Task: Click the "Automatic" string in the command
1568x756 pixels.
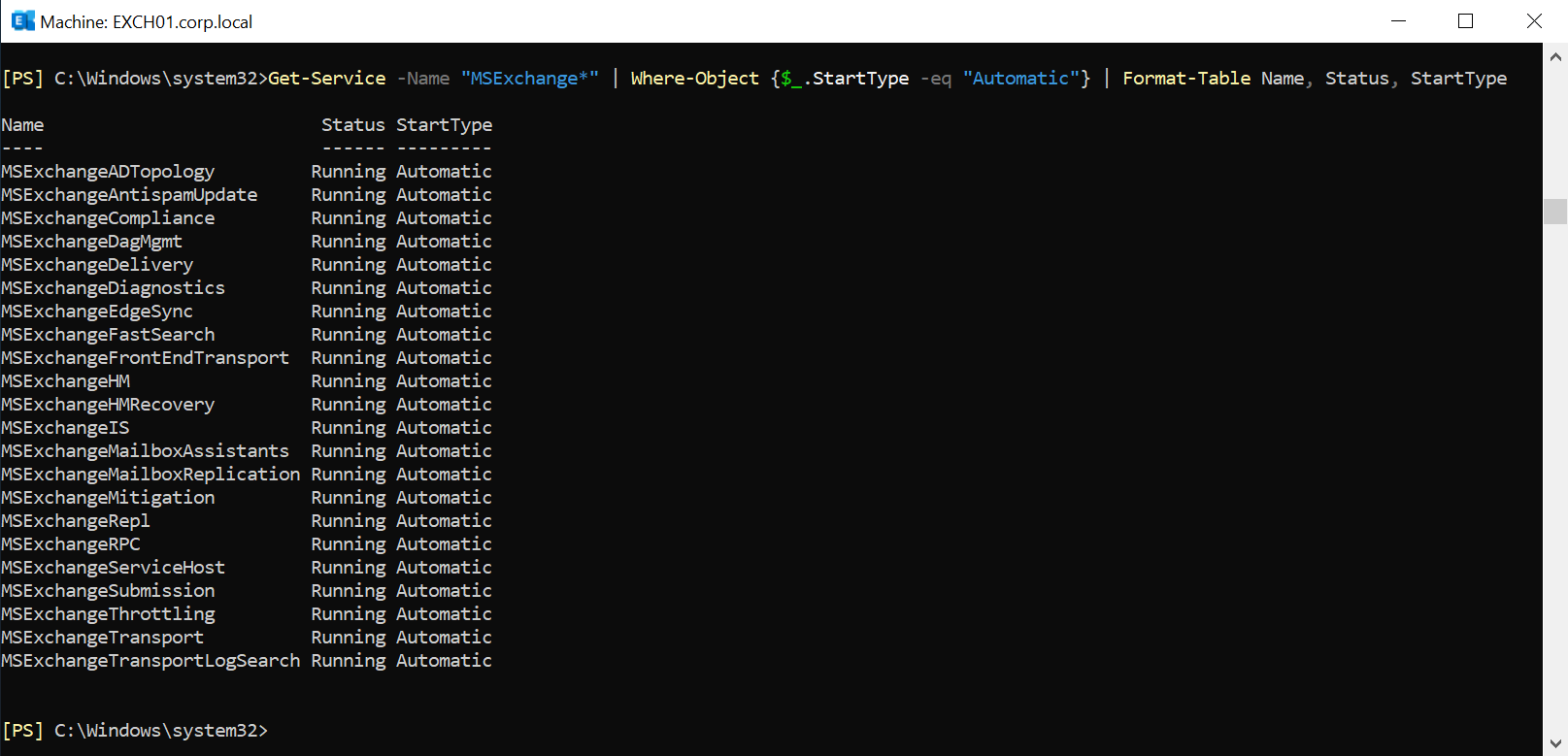Action: click(x=1021, y=79)
